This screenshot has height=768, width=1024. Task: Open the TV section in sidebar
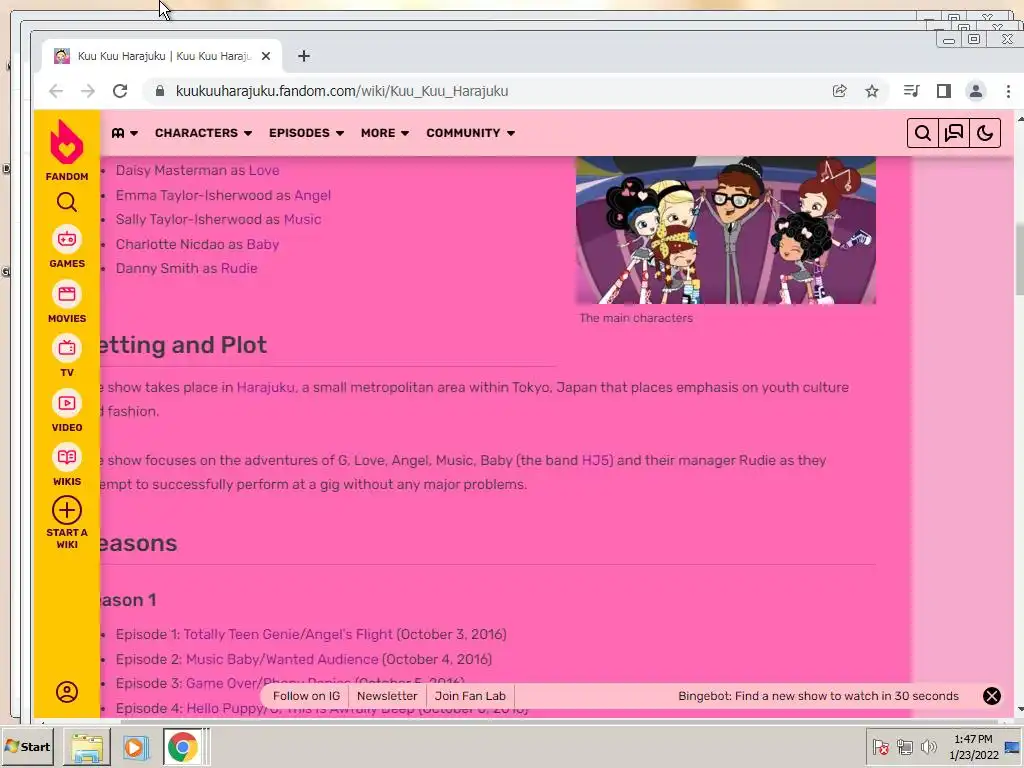pos(67,357)
